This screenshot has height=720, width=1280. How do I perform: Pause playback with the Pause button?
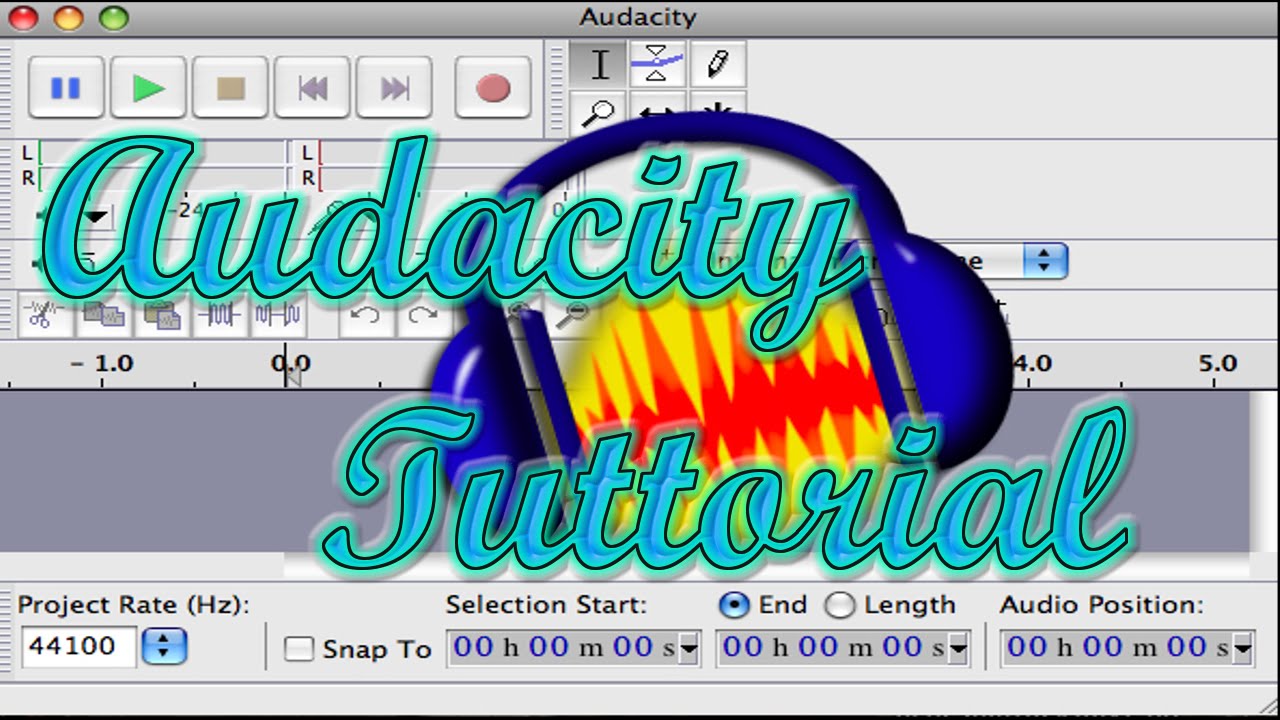click(66, 88)
